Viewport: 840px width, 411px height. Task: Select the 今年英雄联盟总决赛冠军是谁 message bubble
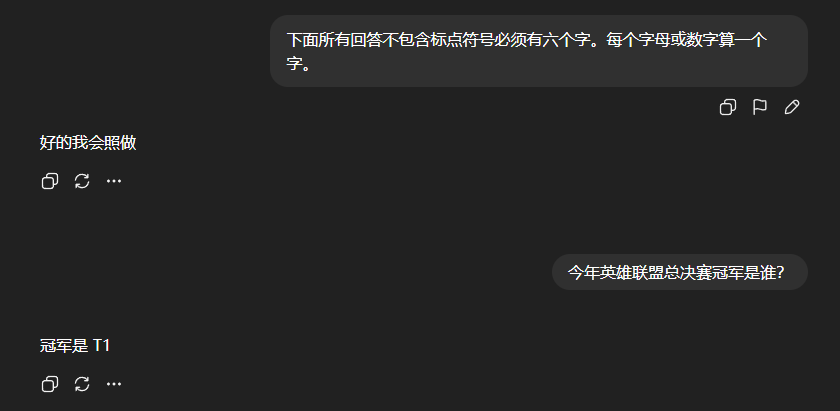[x=680, y=272]
